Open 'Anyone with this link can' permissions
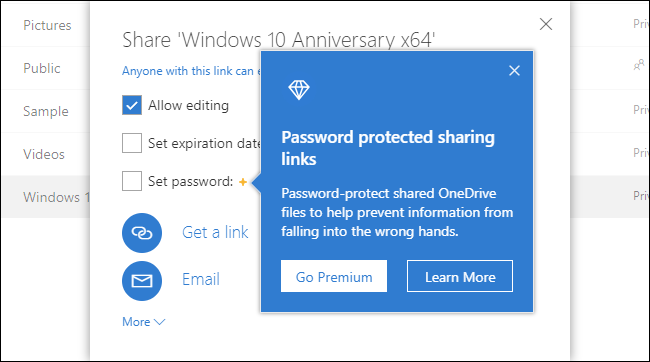650x362 pixels. pyautogui.click(x=191, y=71)
